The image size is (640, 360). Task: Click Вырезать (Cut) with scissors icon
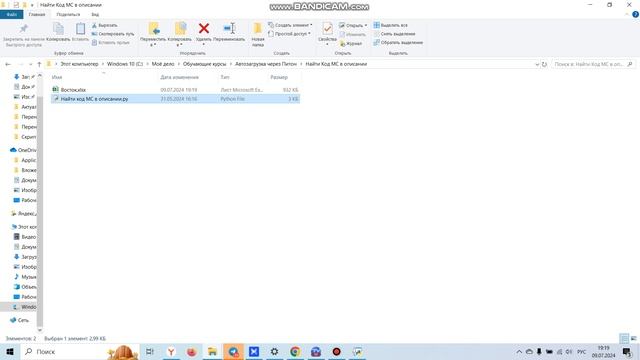tap(105, 25)
